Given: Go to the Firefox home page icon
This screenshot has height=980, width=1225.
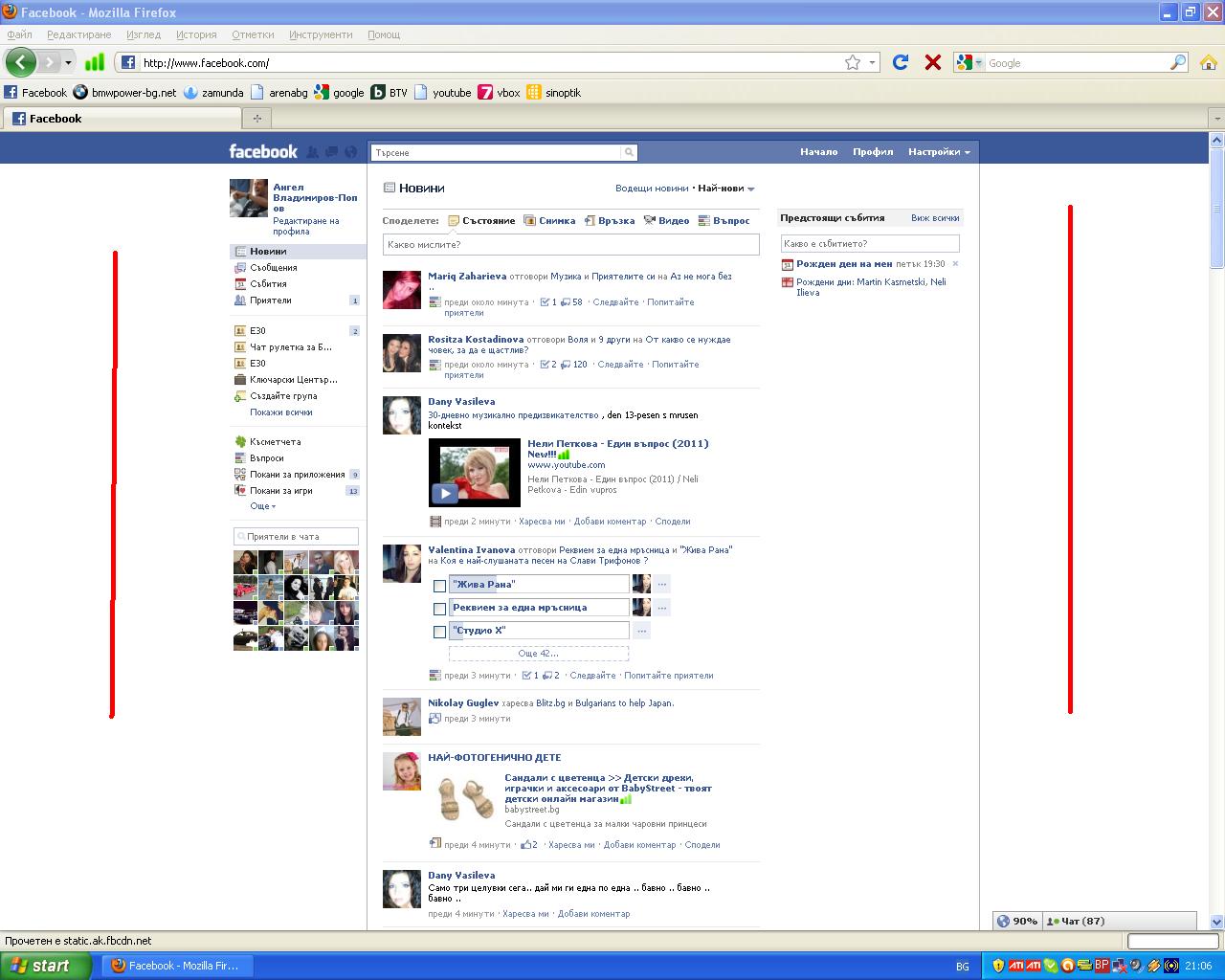Looking at the screenshot, I should coord(1209,62).
